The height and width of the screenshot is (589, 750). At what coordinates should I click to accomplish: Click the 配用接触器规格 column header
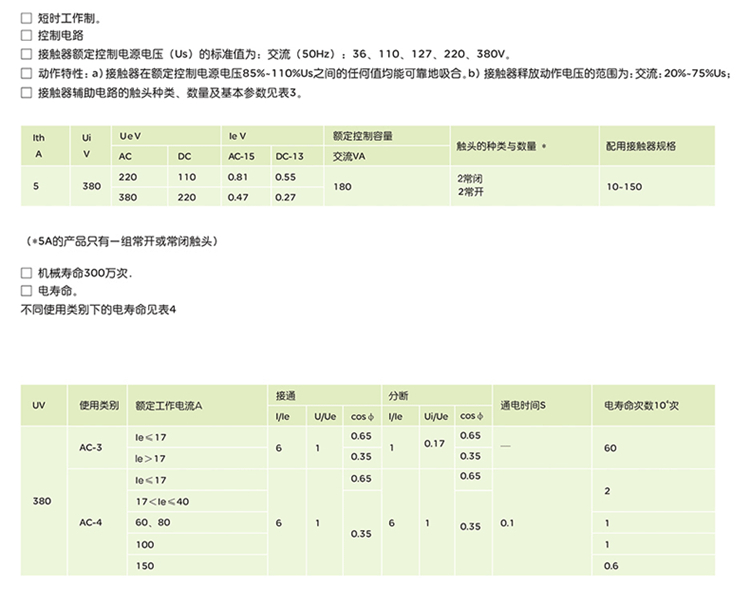click(x=640, y=146)
